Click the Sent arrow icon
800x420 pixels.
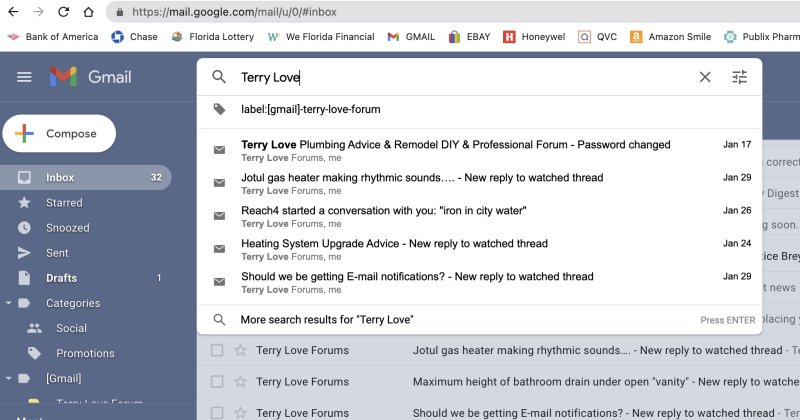pyautogui.click(x=24, y=253)
